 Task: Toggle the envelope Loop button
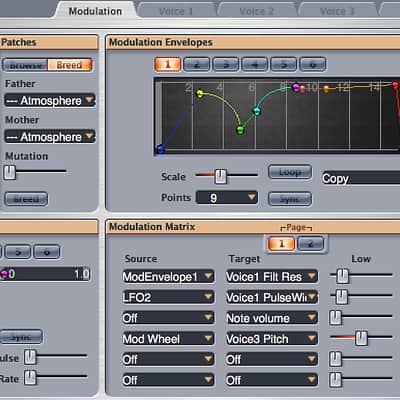point(290,172)
